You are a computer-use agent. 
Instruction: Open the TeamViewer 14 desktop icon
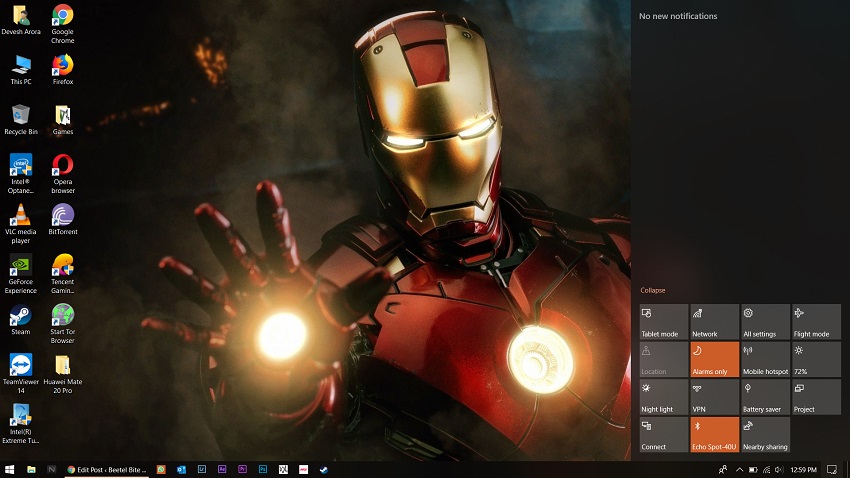20,365
